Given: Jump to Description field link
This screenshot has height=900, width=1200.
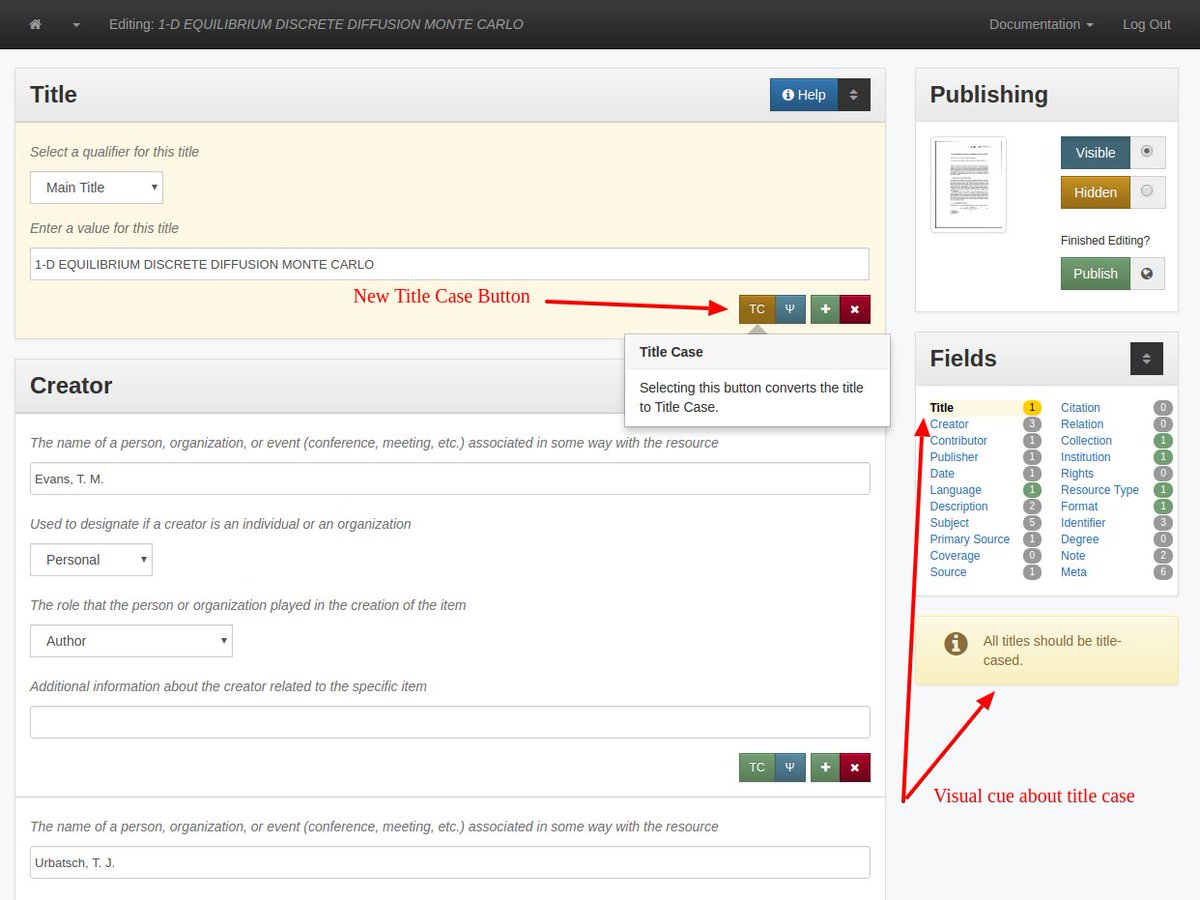Looking at the screenshot, I should coord(959,506).
